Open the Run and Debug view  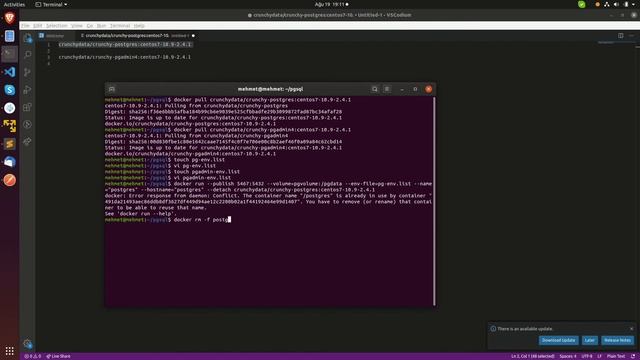click(x=27, y=89)
